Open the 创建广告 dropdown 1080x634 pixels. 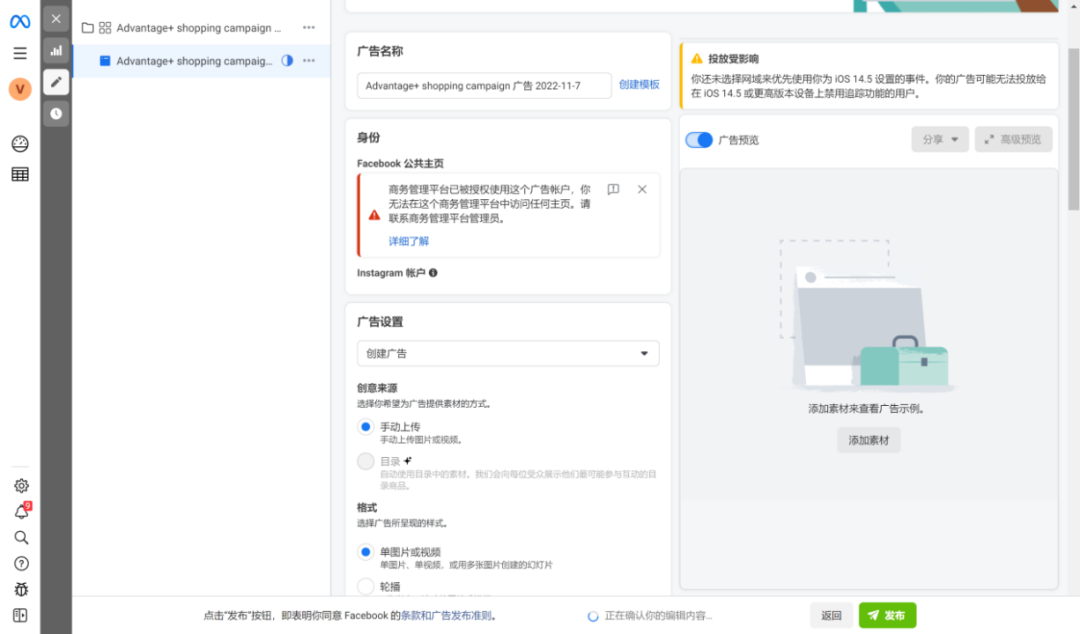point(507,353)
